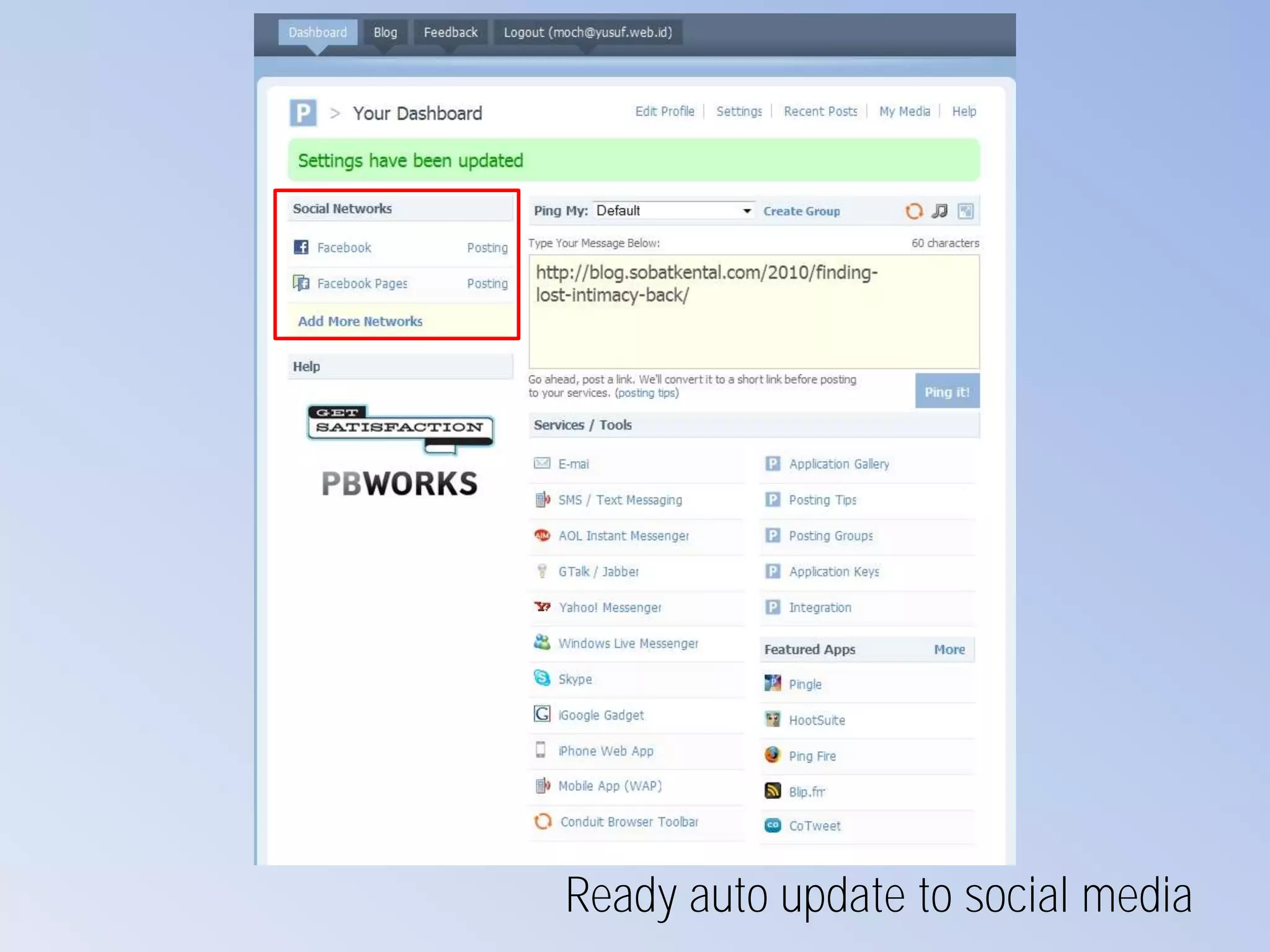Open the Help link in the header
The width and height of the screenshot is (1270, 952).
(964, 112)
